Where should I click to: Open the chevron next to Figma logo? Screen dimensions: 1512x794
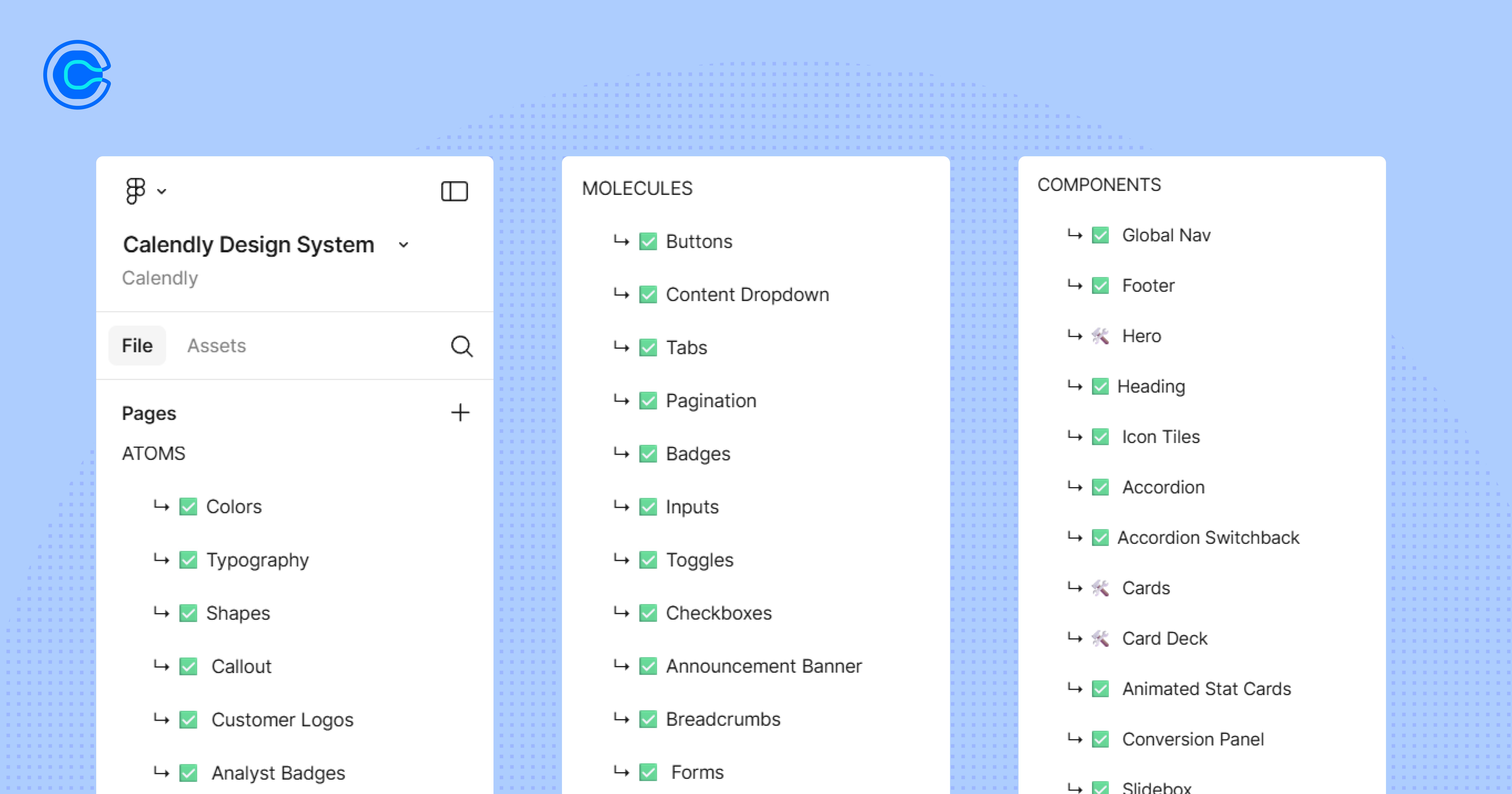(x=162, y=191)
